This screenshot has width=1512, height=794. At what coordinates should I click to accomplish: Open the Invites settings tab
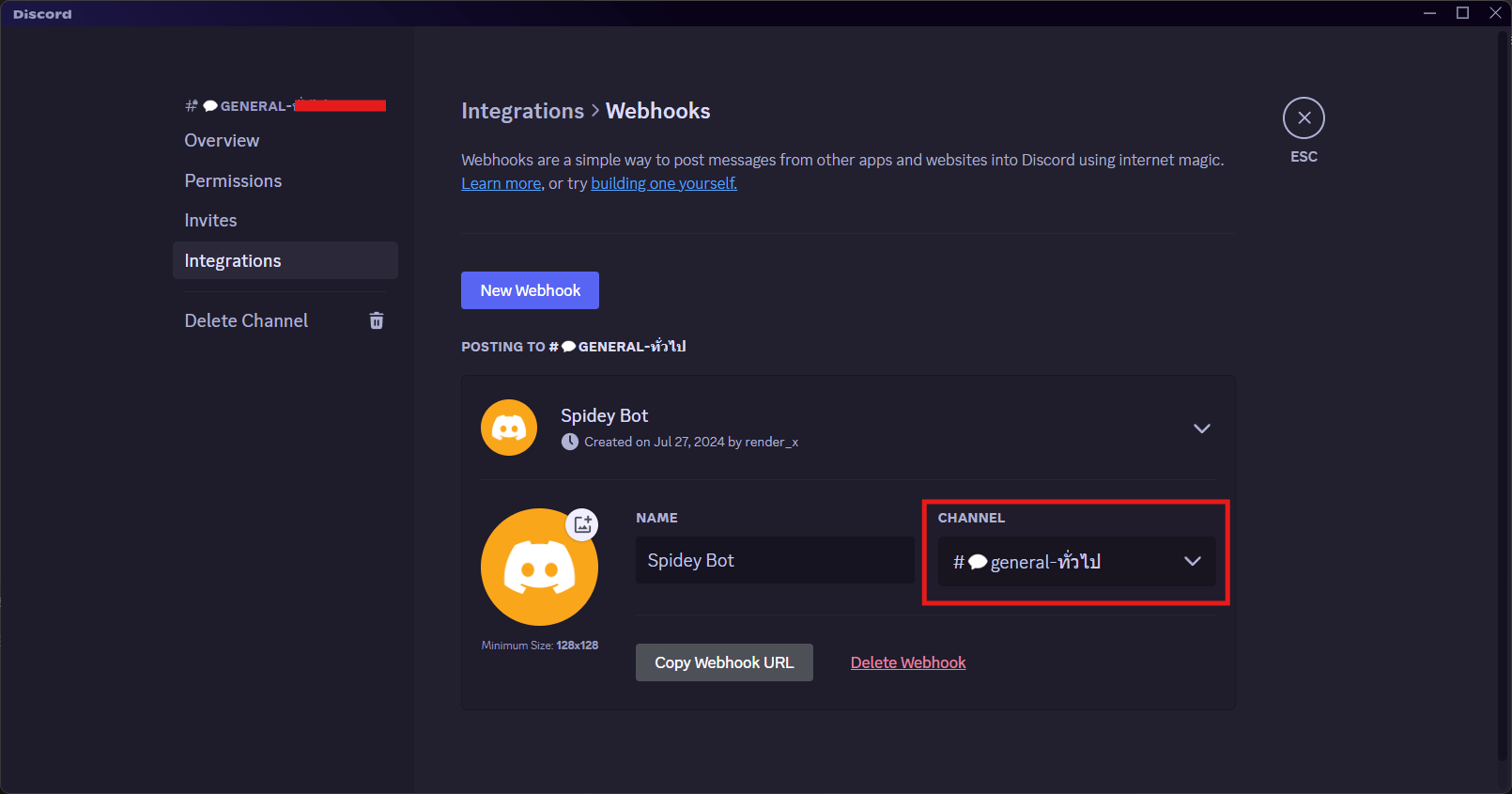tap(285, 220)
